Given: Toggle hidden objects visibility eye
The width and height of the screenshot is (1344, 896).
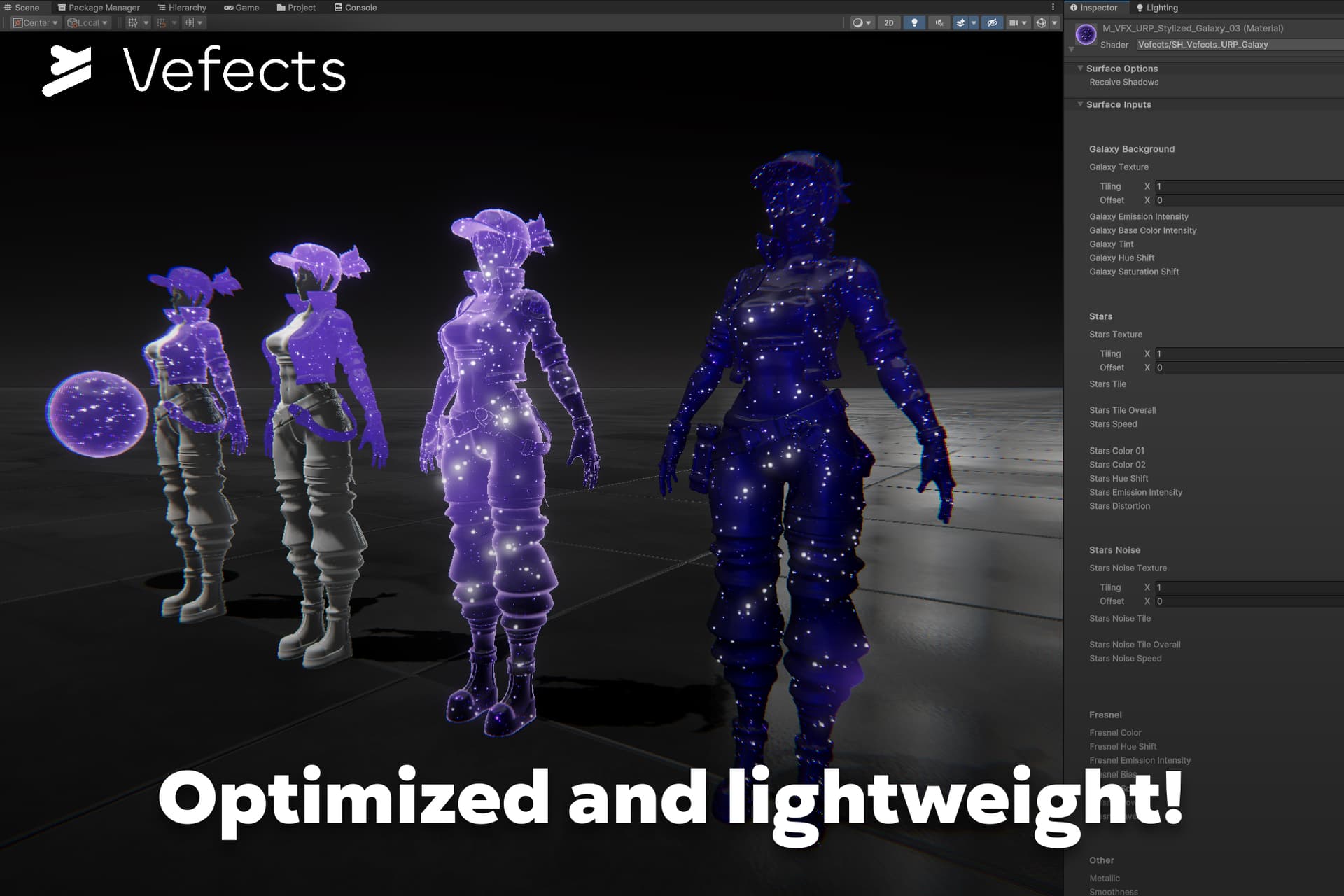Looking at the screenshot, I should coord(993,23).
